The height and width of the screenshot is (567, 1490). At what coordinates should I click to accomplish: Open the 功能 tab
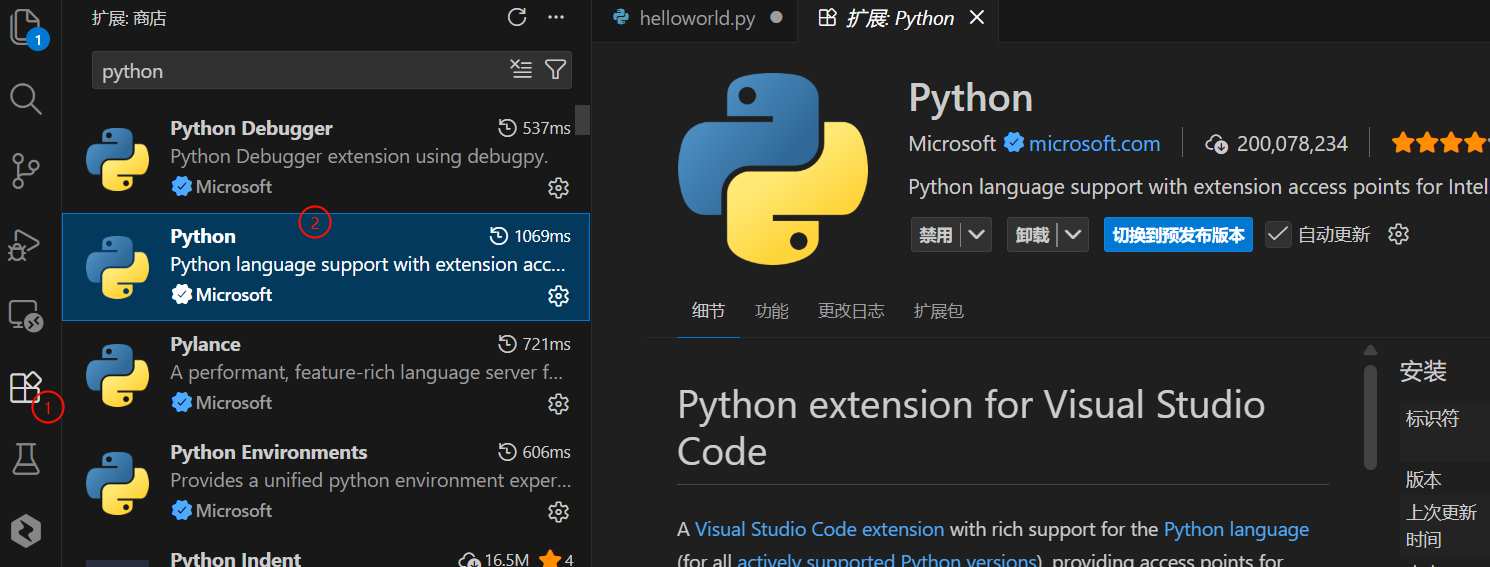pos(772,311)
